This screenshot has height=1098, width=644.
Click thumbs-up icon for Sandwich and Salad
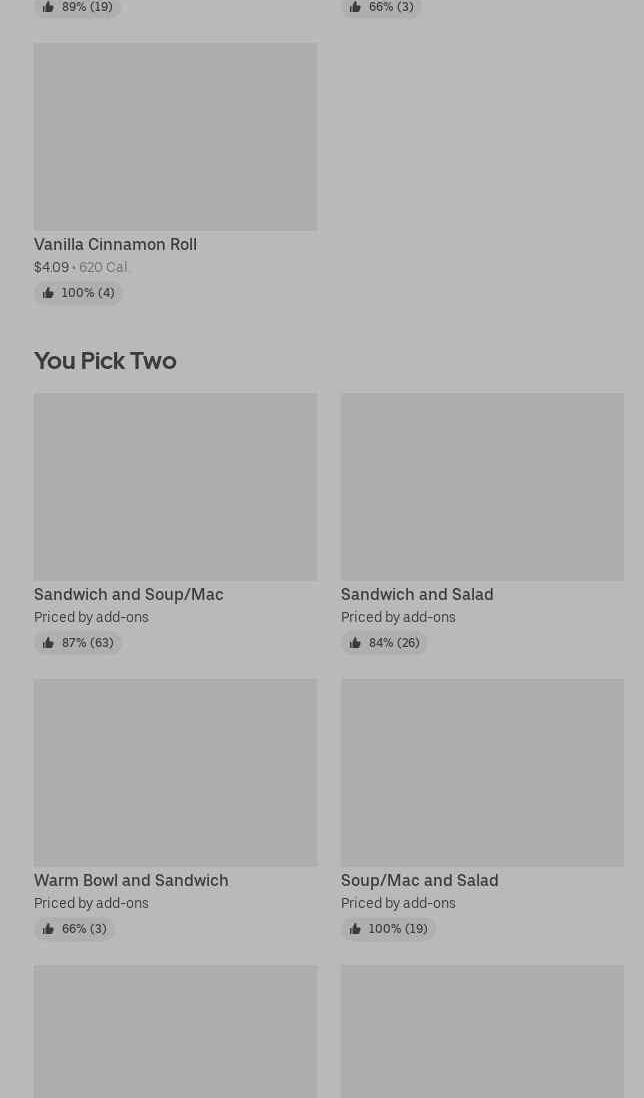(355, 643)
